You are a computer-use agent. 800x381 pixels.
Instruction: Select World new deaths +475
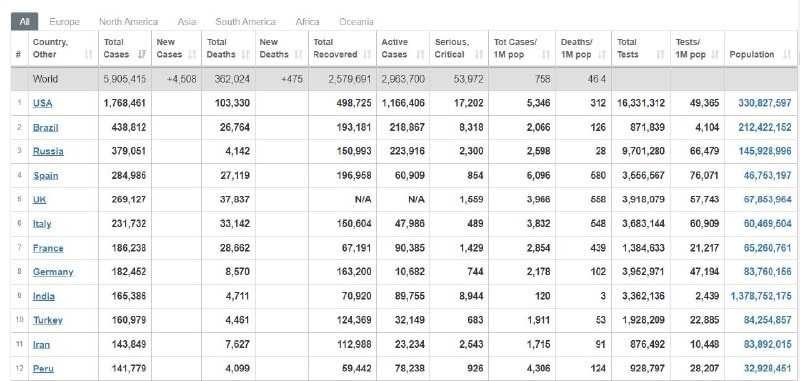click(291, 79)
